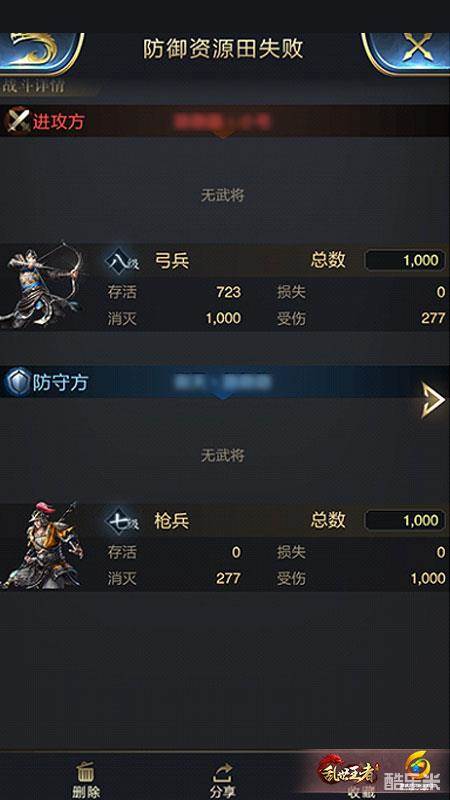Select the 防守方 defender header

click(x=60, y=383)
